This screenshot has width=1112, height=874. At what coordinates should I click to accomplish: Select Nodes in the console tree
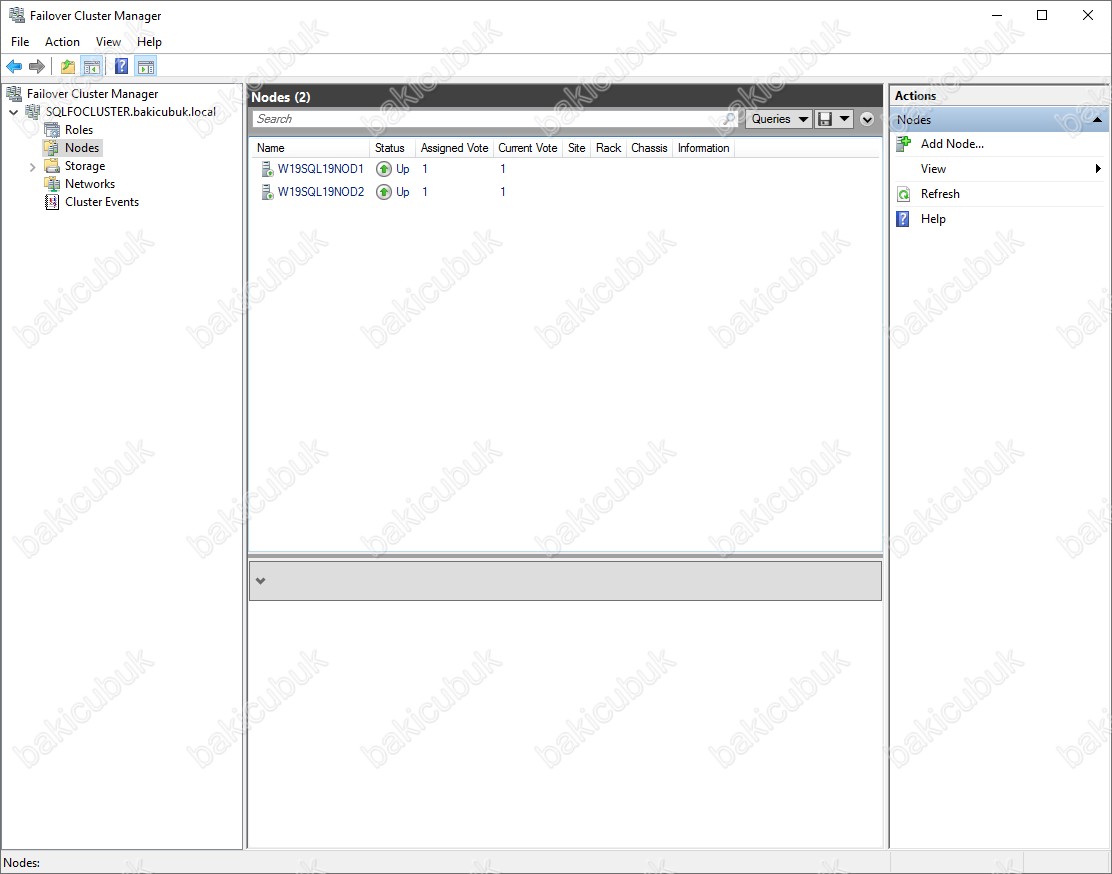82,148
